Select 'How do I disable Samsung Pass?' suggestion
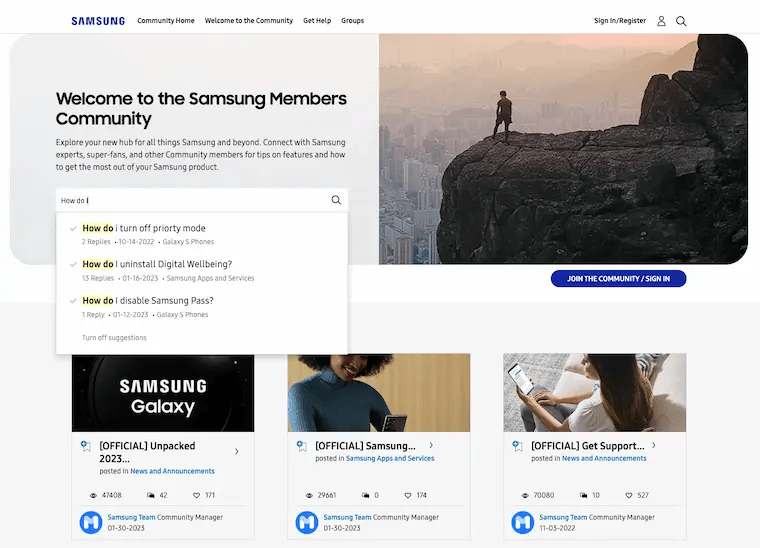The height and width of the screenshot is (548, 760). pos(148,300)
